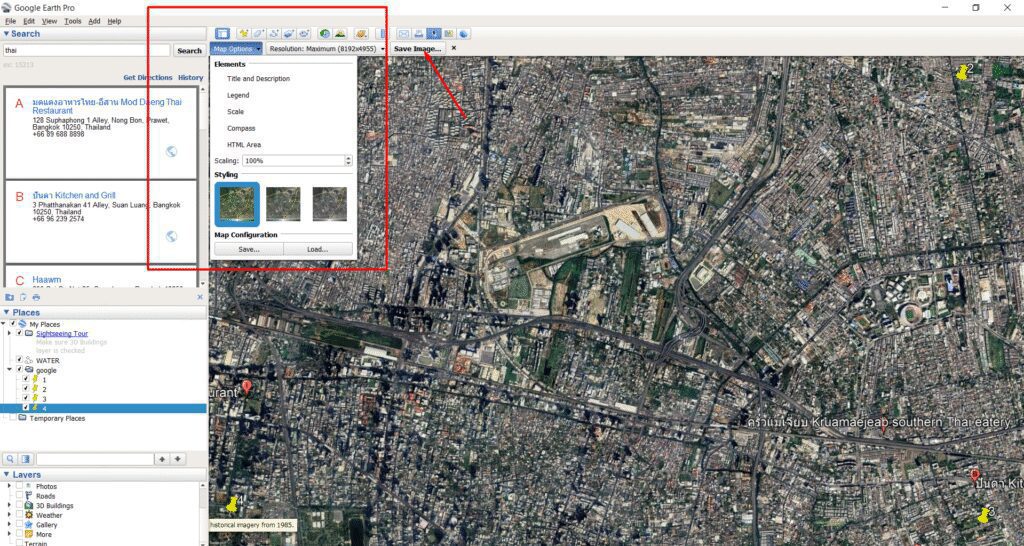1024x546 pixels.
Task: Uncheck the My Places checkbox
Action: [x=12, y=324]
